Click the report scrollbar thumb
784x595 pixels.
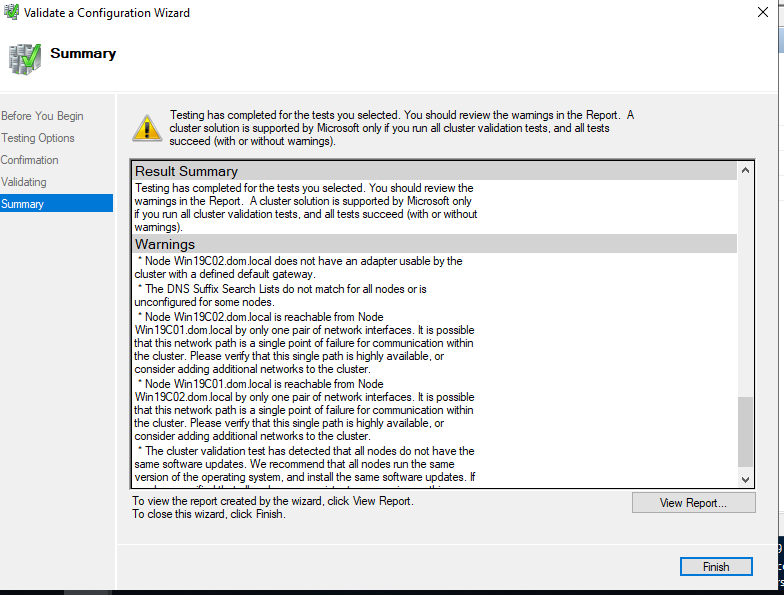[x=745, y=430]
